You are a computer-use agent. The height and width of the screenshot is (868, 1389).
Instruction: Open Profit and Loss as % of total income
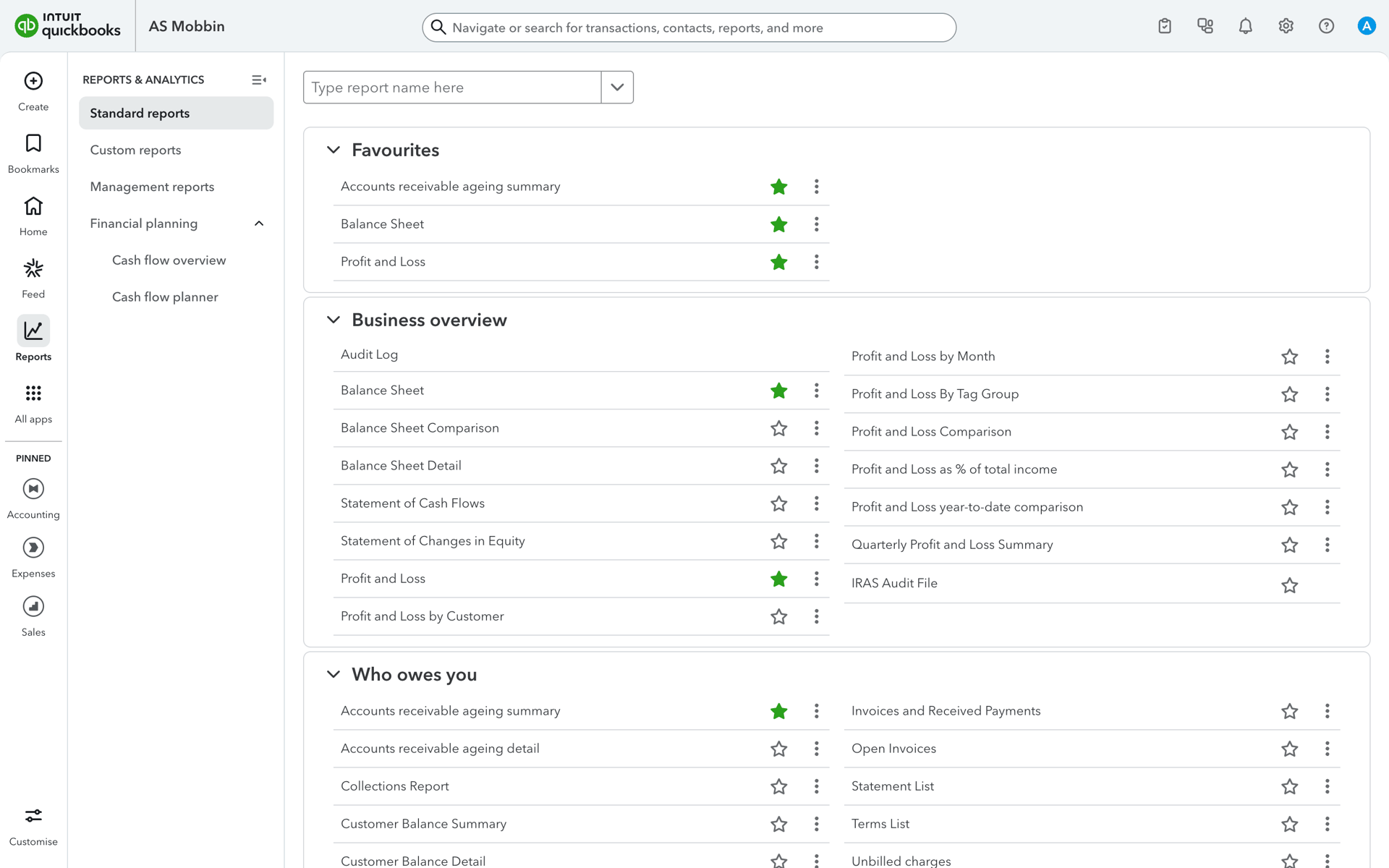(954, 469)
